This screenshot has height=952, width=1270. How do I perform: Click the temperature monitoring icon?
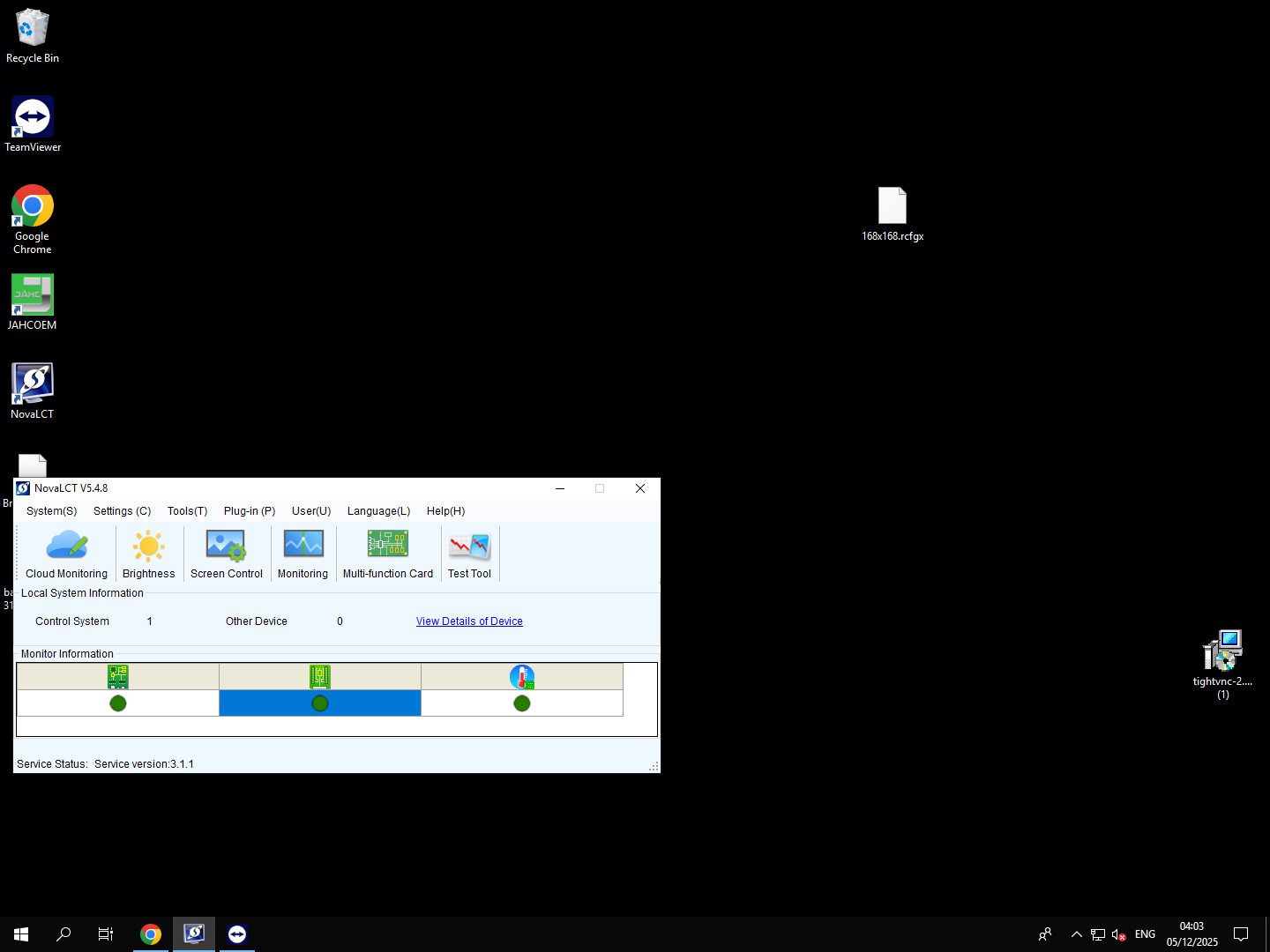point(522,677)
